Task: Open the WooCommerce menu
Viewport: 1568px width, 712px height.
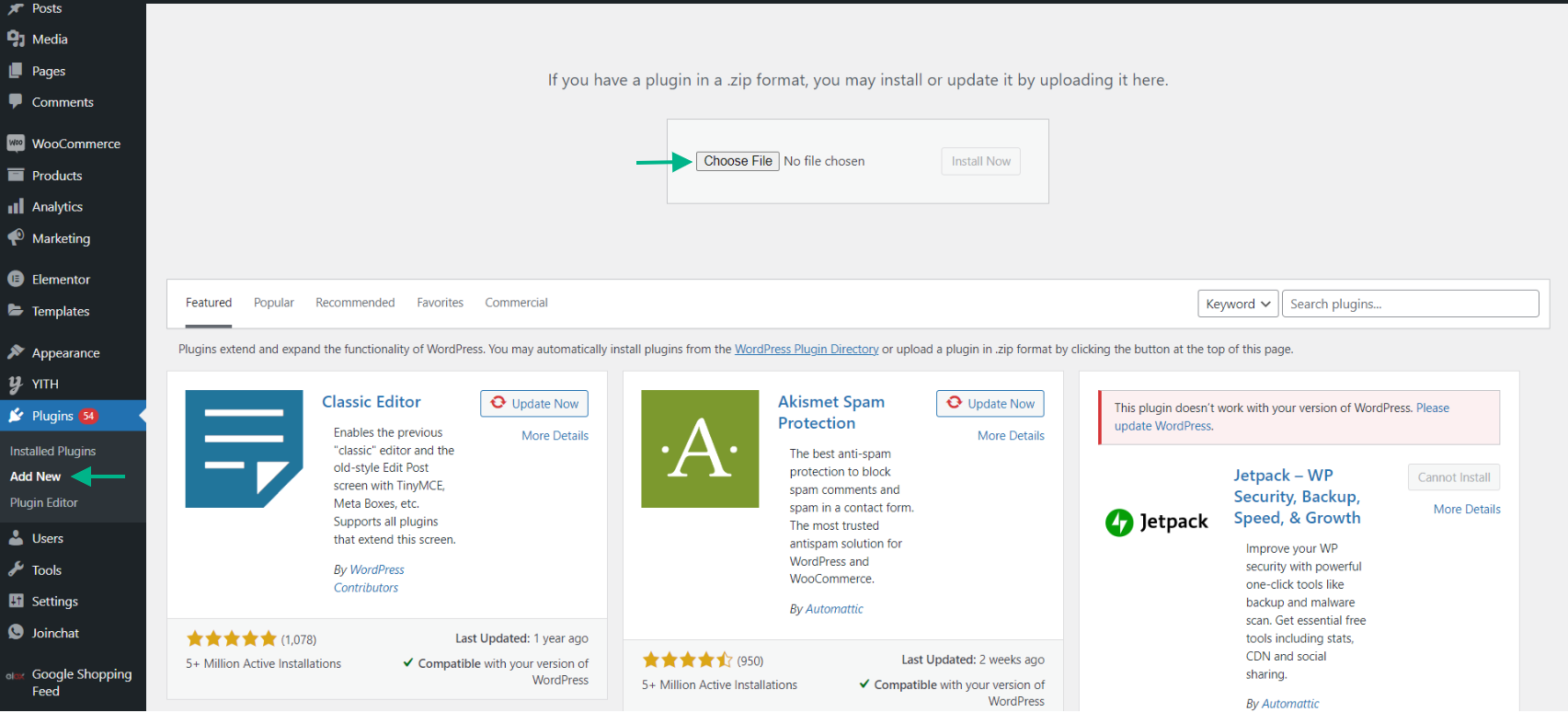Action: (x=73, y=144)
